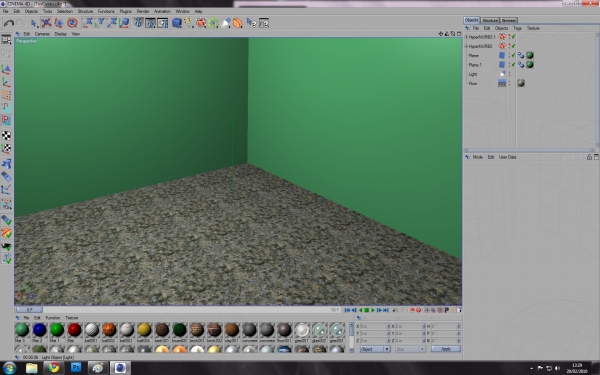
Task: Open the viewport Display menu
Action: 60,34
